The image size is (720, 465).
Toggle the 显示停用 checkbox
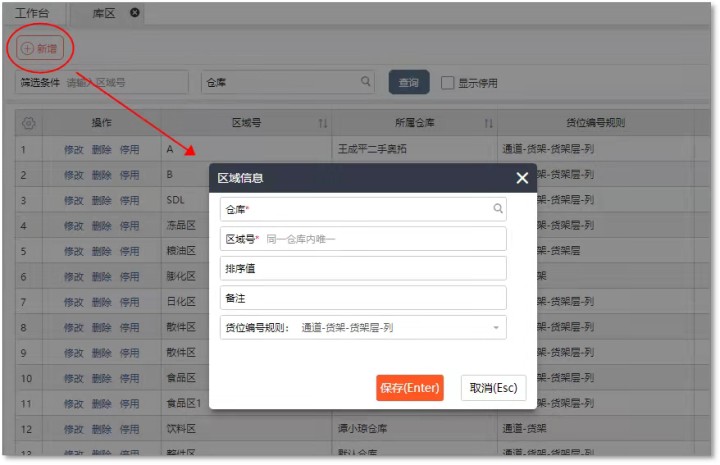coord(448,83)
